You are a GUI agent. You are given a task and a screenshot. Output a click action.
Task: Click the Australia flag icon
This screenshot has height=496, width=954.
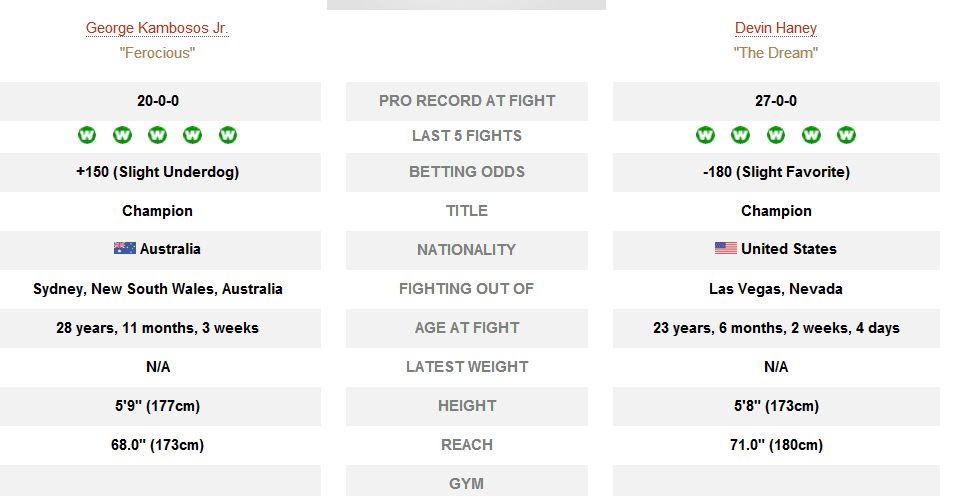pos(125,248)
